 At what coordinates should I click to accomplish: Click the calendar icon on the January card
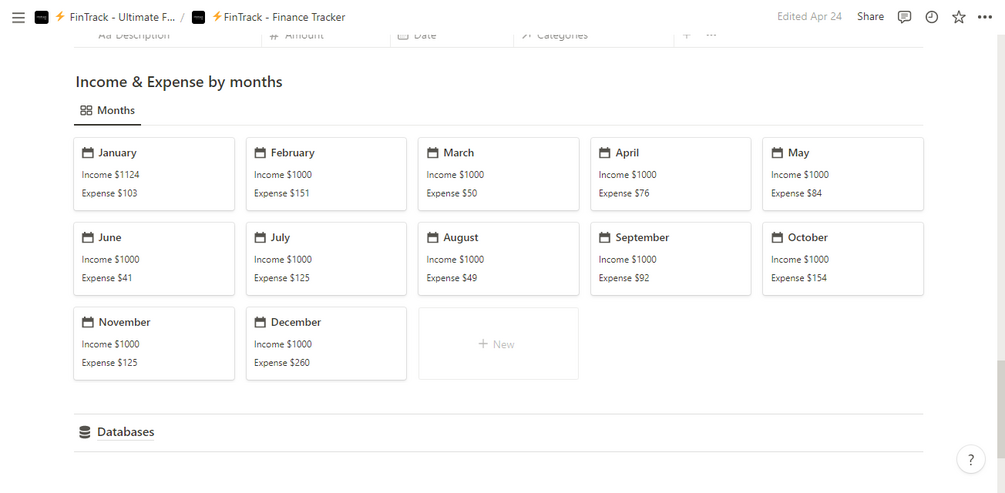88,153
